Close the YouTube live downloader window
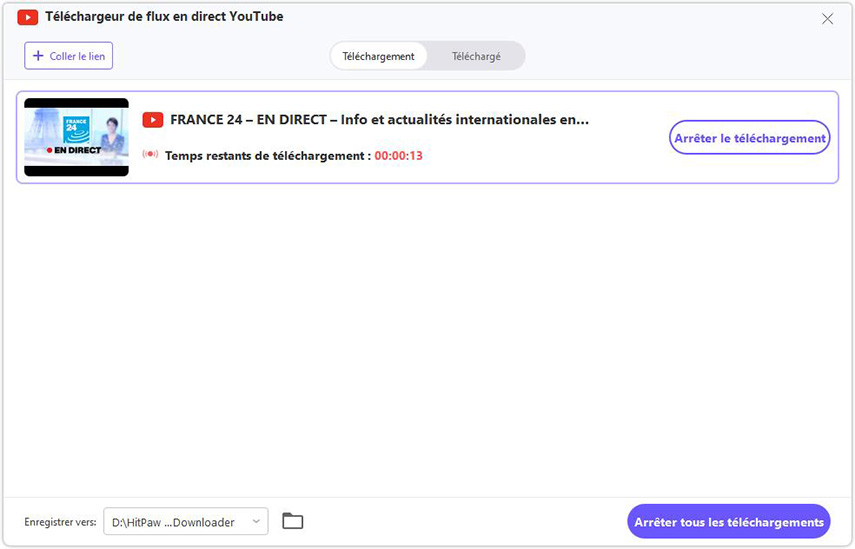 pyautogui.click(x=827, y=19)
